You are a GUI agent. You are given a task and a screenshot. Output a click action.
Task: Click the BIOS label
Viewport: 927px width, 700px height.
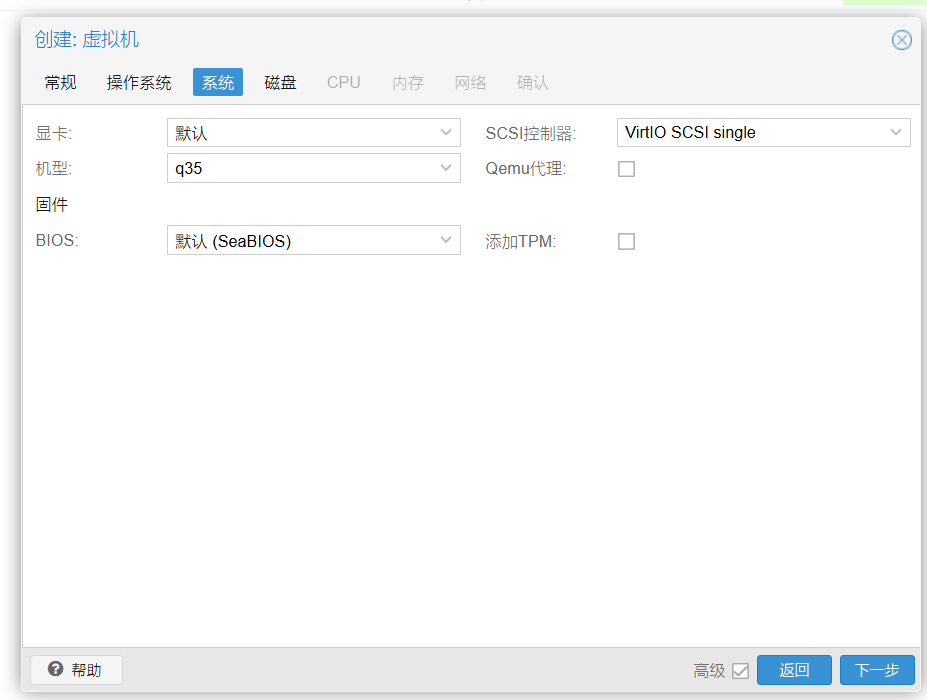pos(57,240)
